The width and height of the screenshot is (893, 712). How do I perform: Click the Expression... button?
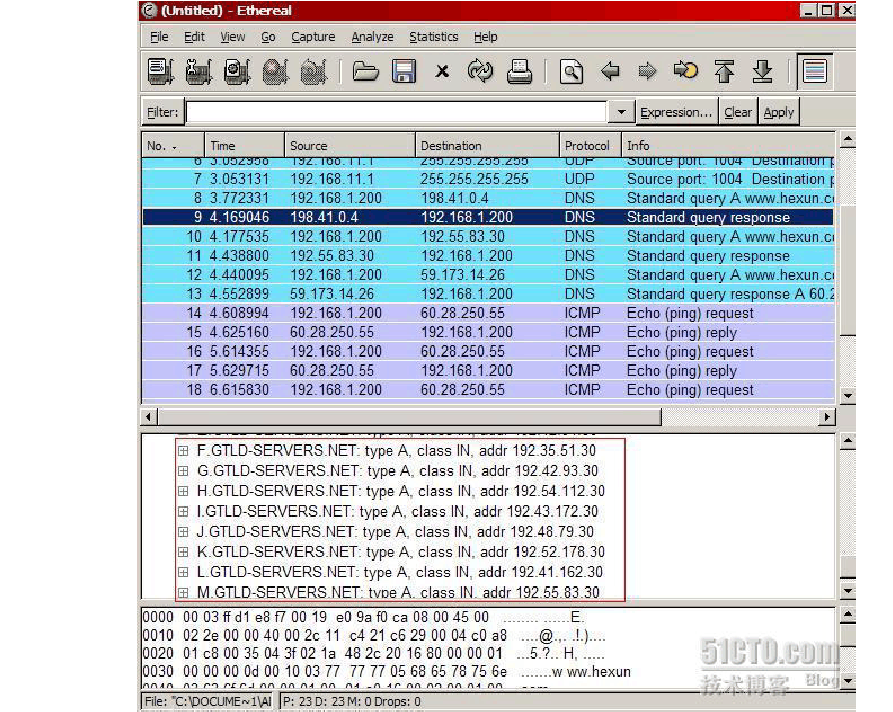pos(676,112)
